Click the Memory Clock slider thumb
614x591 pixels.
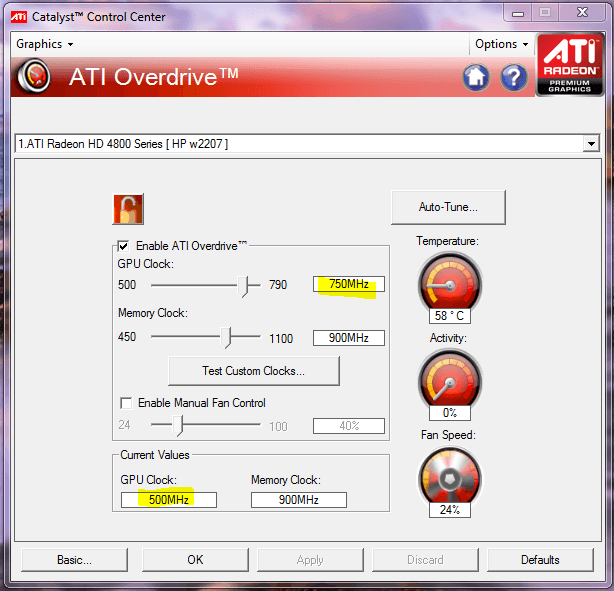tap(226, 338)
